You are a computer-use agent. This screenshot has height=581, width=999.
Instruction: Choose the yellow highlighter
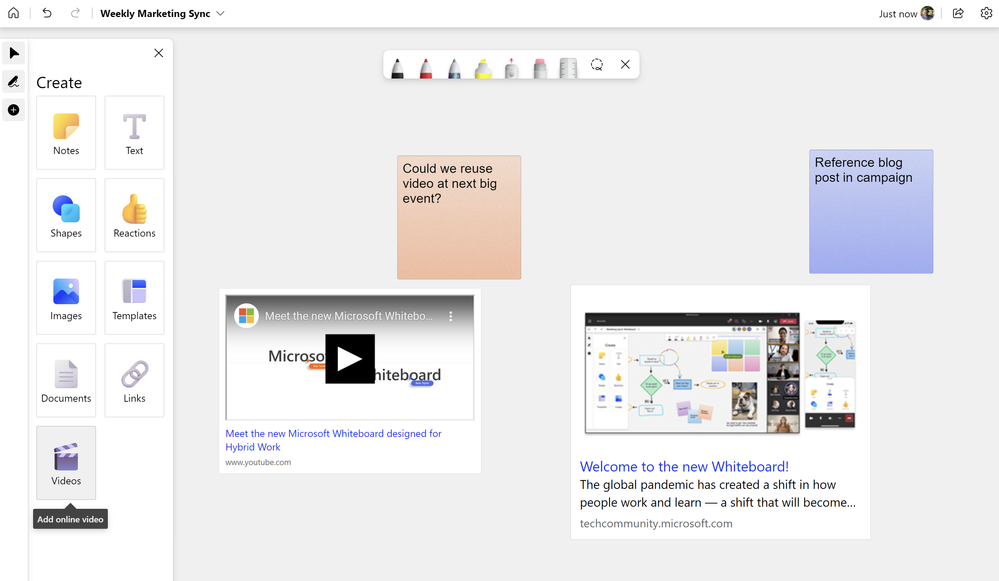coord(481,66)
